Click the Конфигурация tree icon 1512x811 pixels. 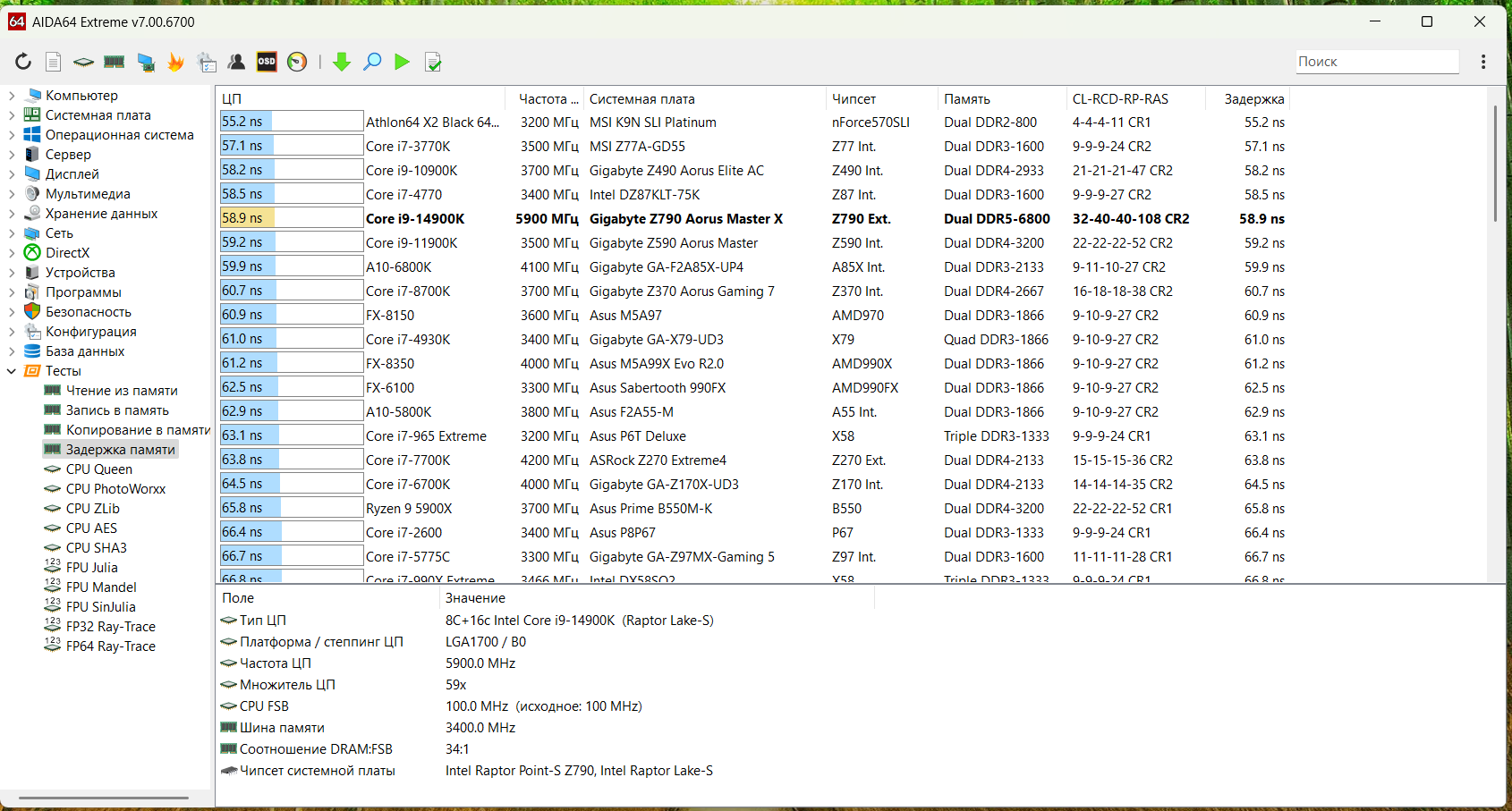[32, 332]
